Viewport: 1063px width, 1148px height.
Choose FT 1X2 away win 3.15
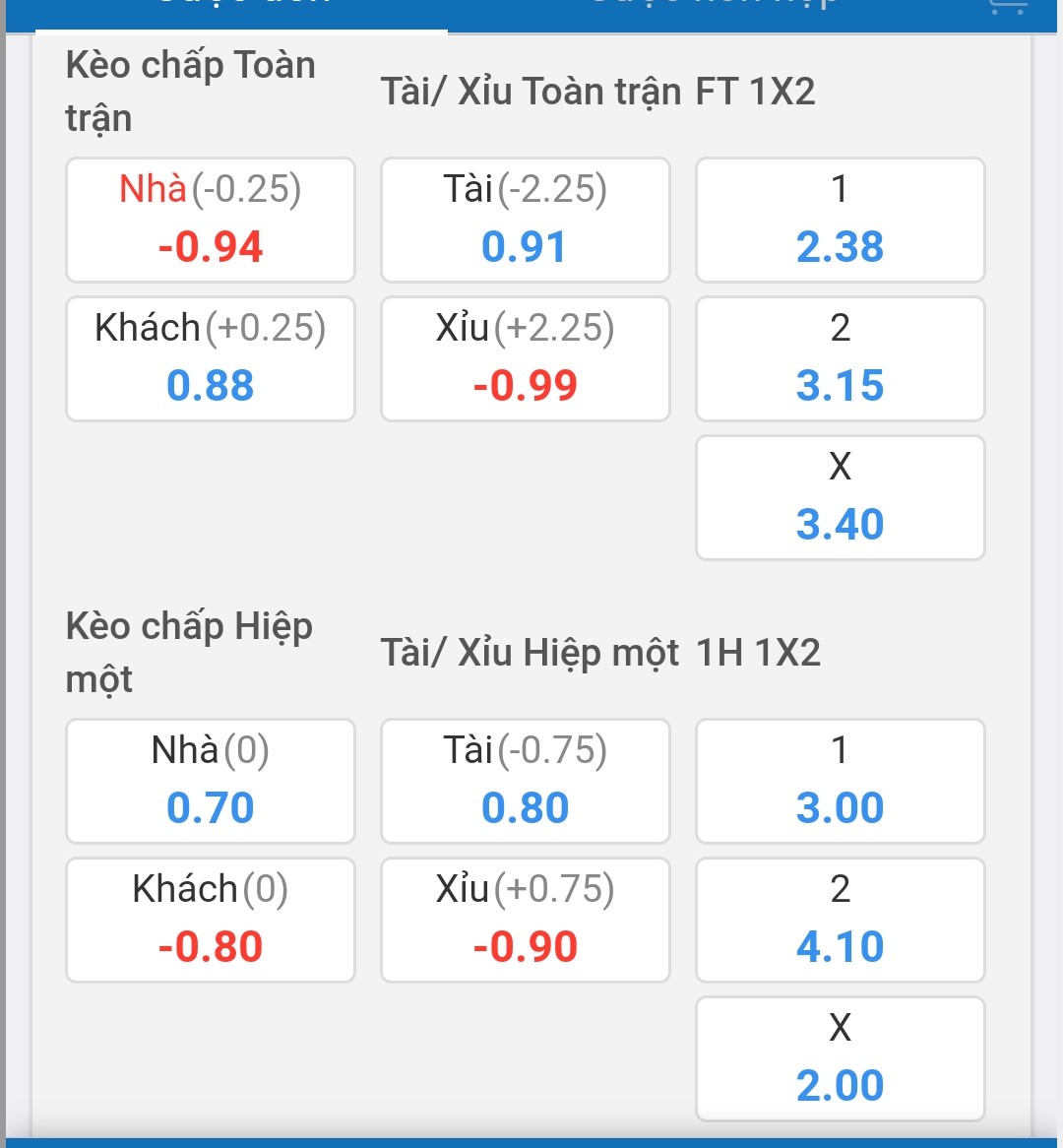(840, 358)
